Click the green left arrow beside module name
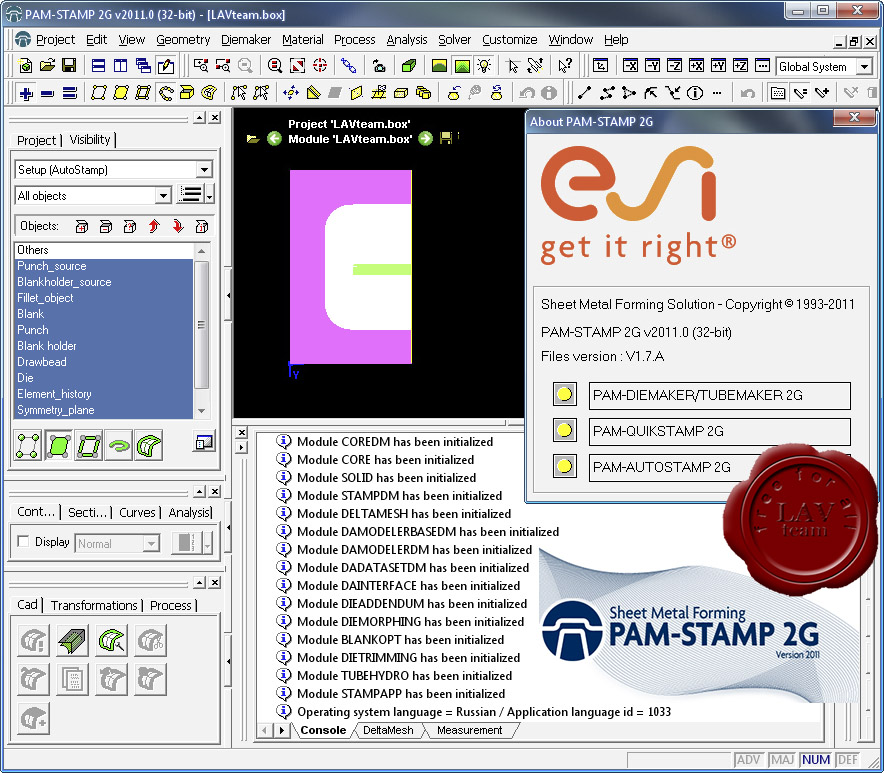This screenshot has height=773, width=884. [275, 138]
